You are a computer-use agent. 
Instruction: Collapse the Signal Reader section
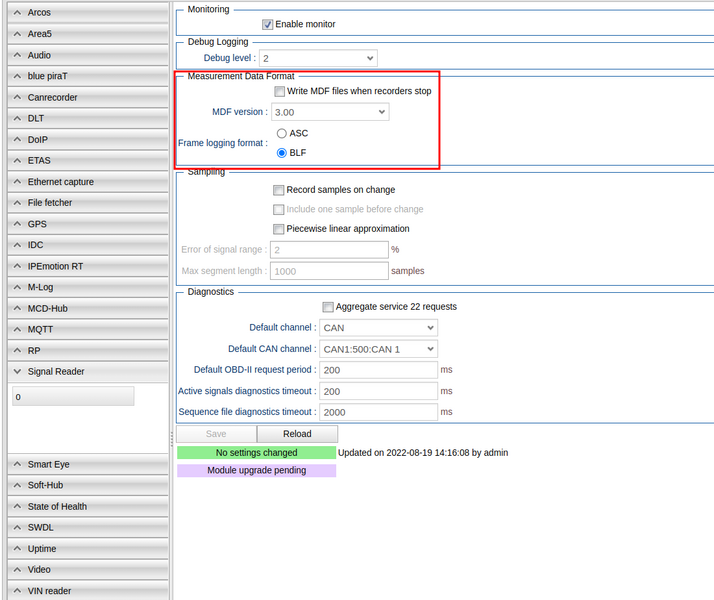(87, 372)
